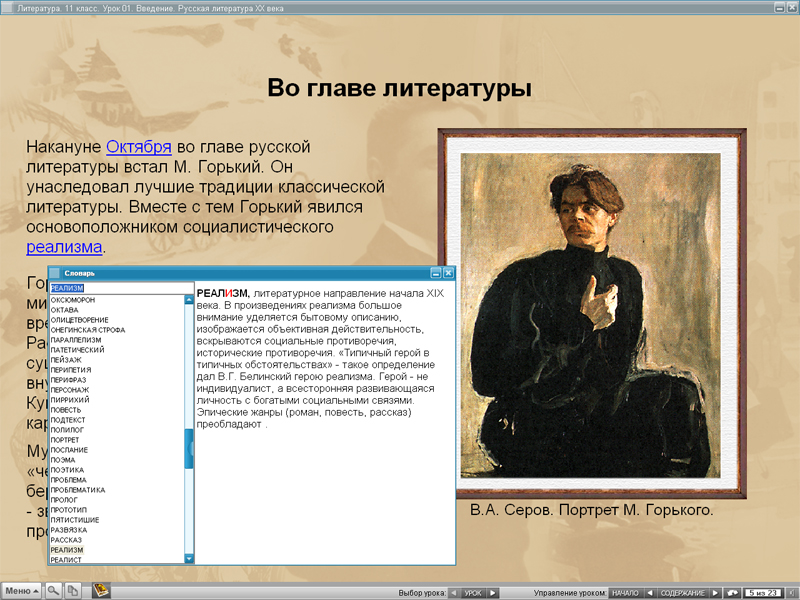Close the Словарь dictionary window
Screen dimensions: 800x600
[448, 273]
